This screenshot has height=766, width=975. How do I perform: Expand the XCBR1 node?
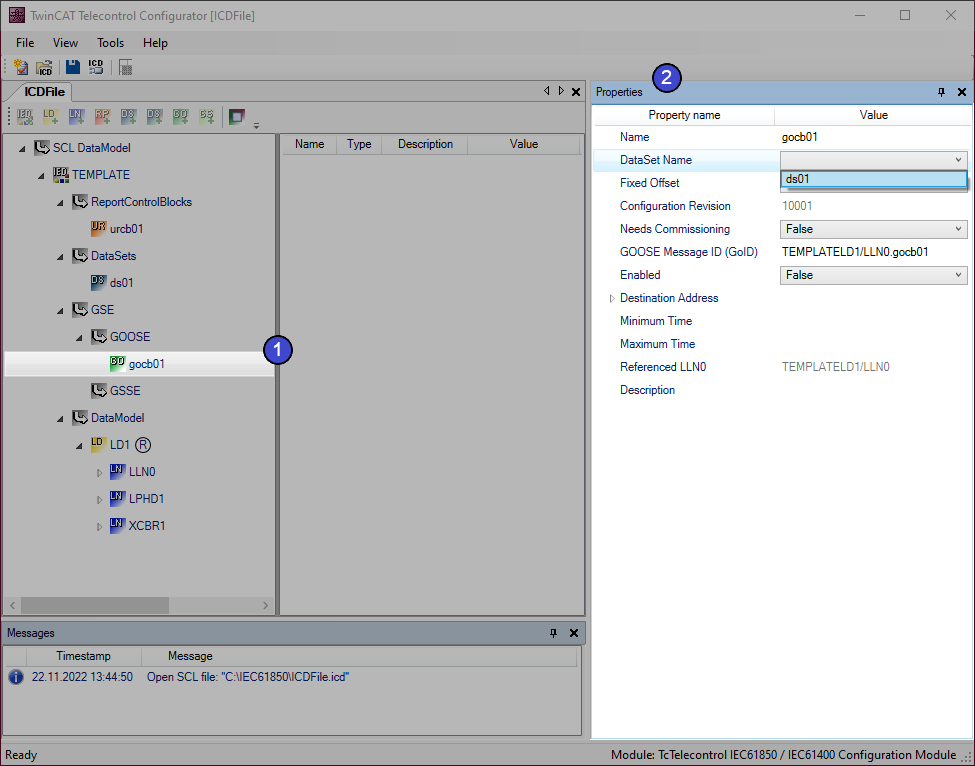coord(99,527)
